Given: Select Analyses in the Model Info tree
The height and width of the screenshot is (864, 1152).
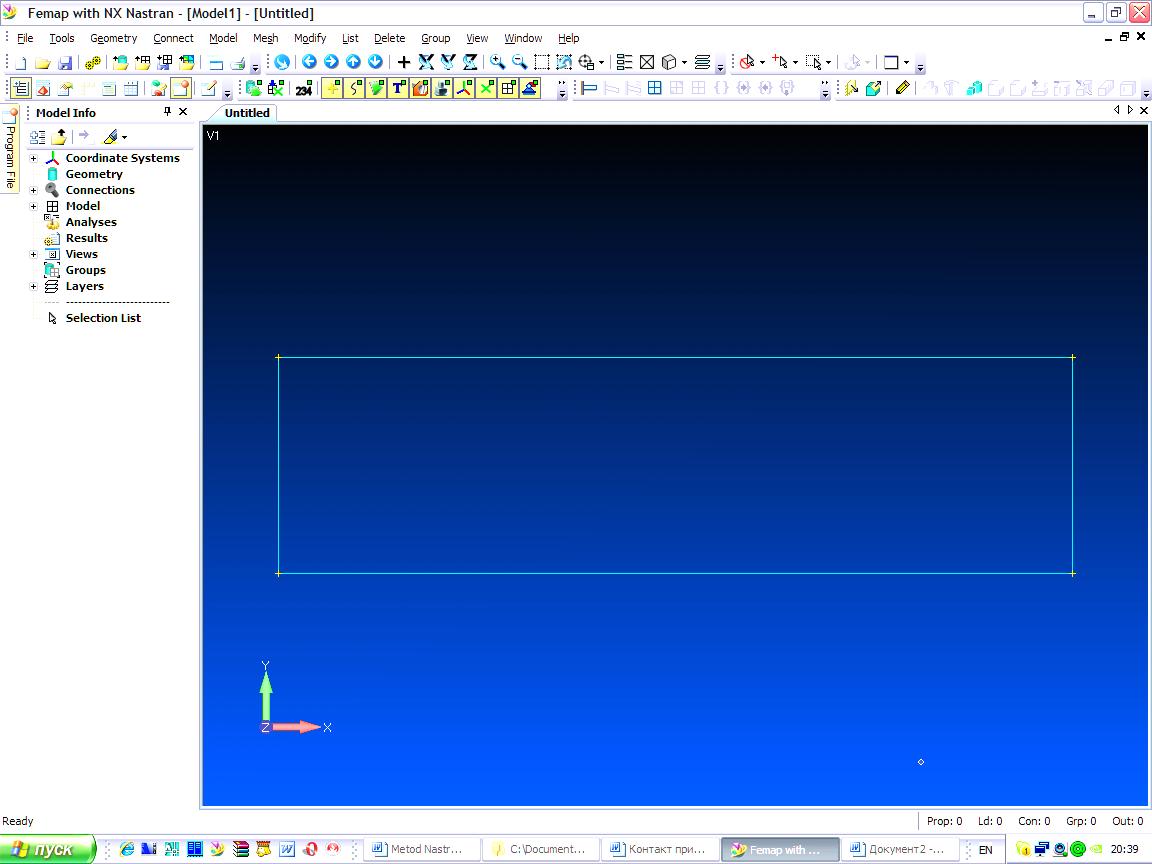Looking at the screenshot, I should (x=91, y=222).
